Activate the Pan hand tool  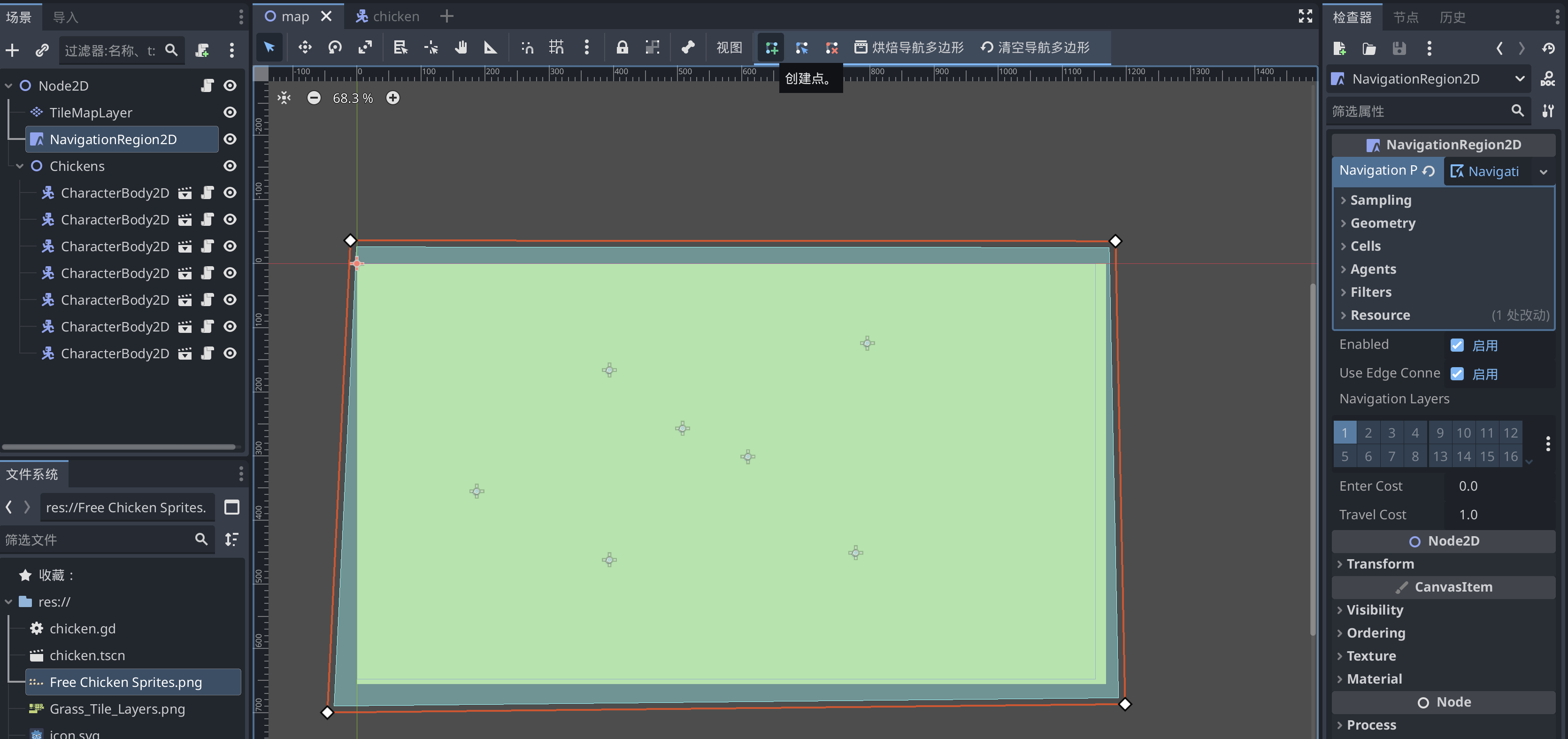pyautogui.click(x=461, y=47)
